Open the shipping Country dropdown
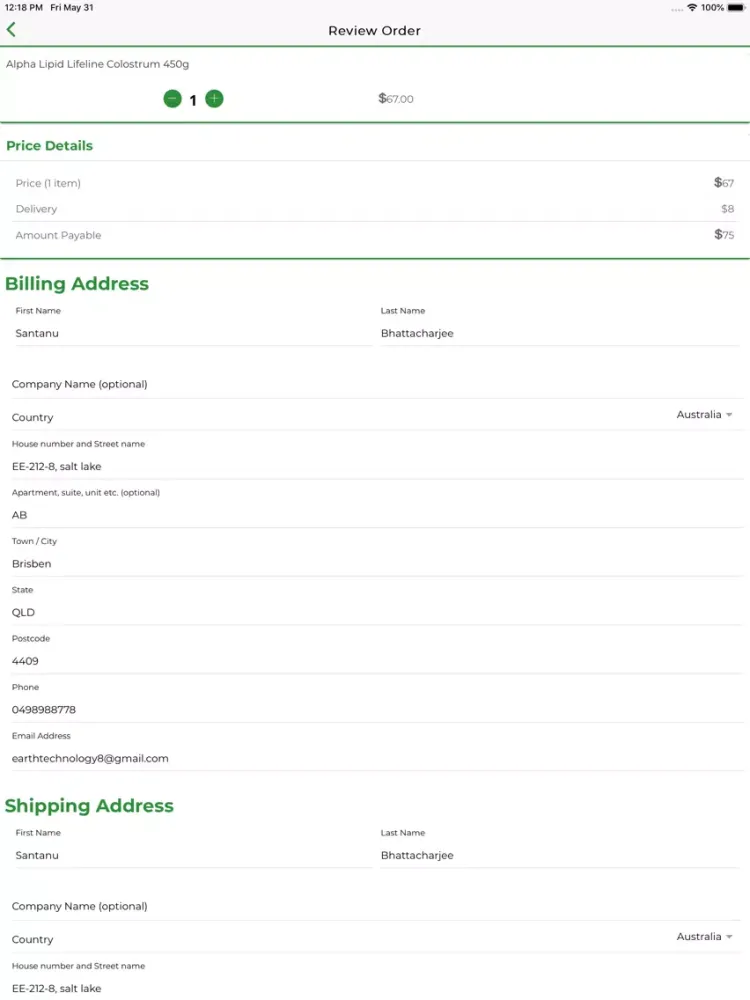This screenshot has height=1000, width=750. tap(704, 937)
